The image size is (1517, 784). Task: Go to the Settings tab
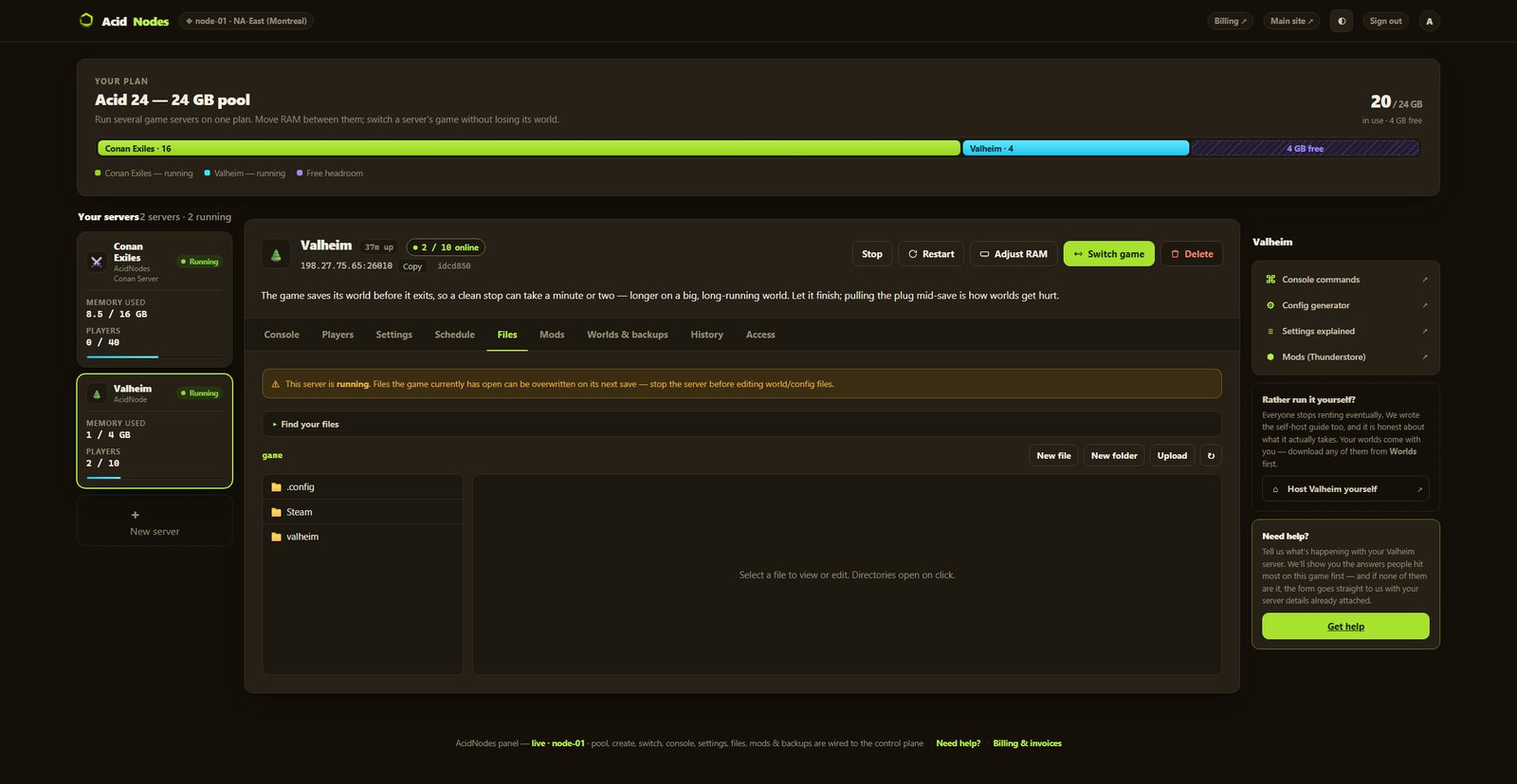(394, 335)
